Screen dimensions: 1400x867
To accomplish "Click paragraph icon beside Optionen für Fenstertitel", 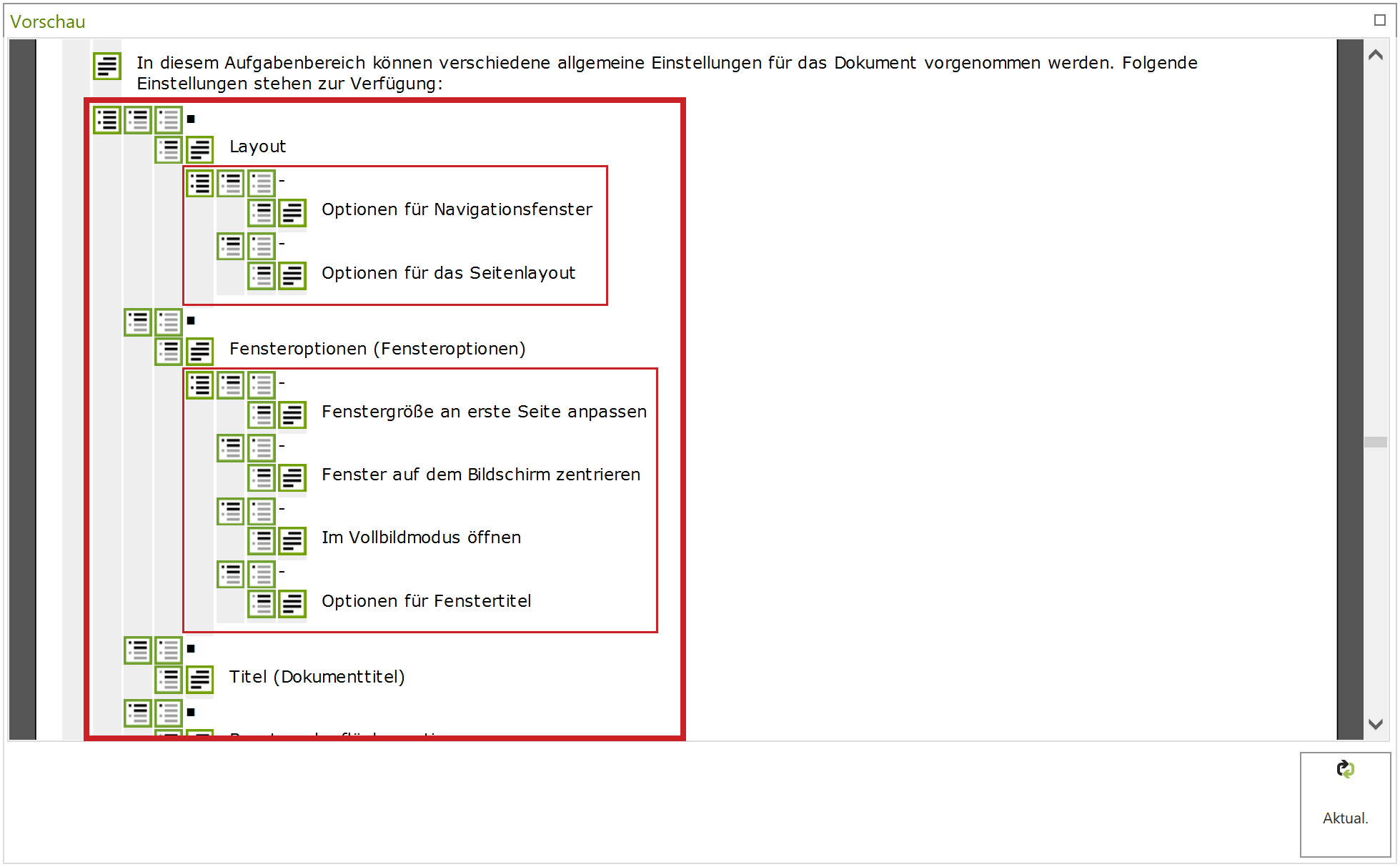I will (292, 604).
